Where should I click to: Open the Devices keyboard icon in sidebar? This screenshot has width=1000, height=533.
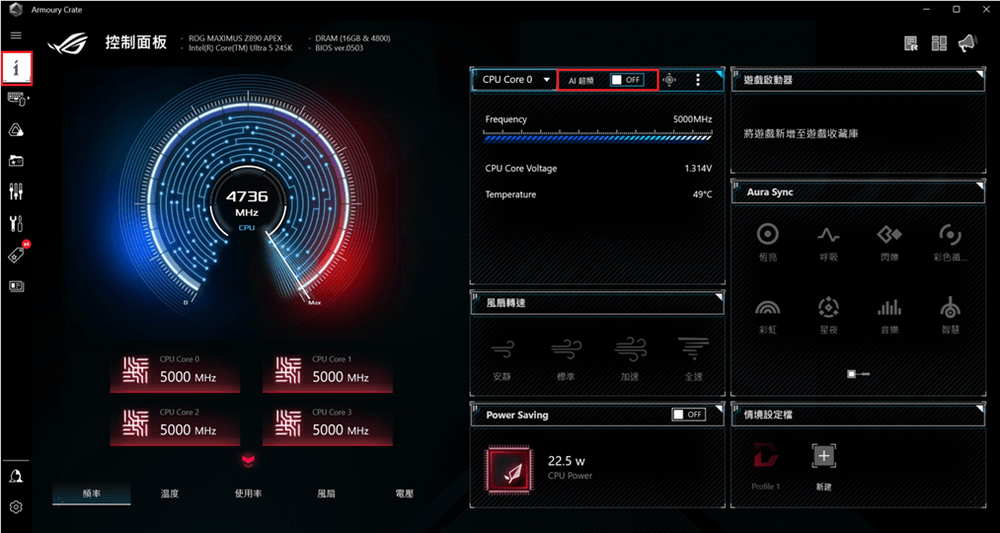[17, 99]
